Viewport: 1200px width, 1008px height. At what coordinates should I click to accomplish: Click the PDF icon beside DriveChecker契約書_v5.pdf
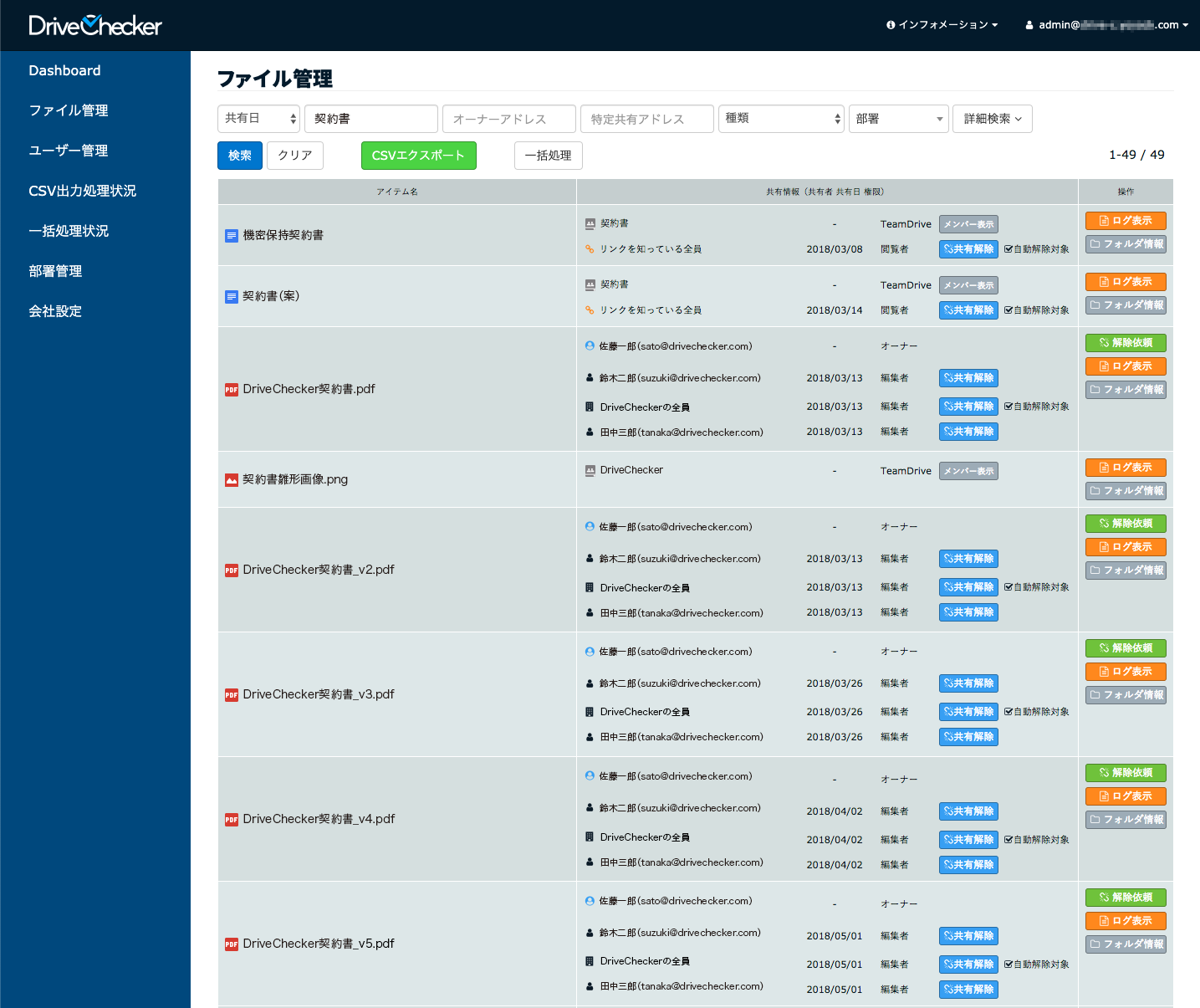232,944
